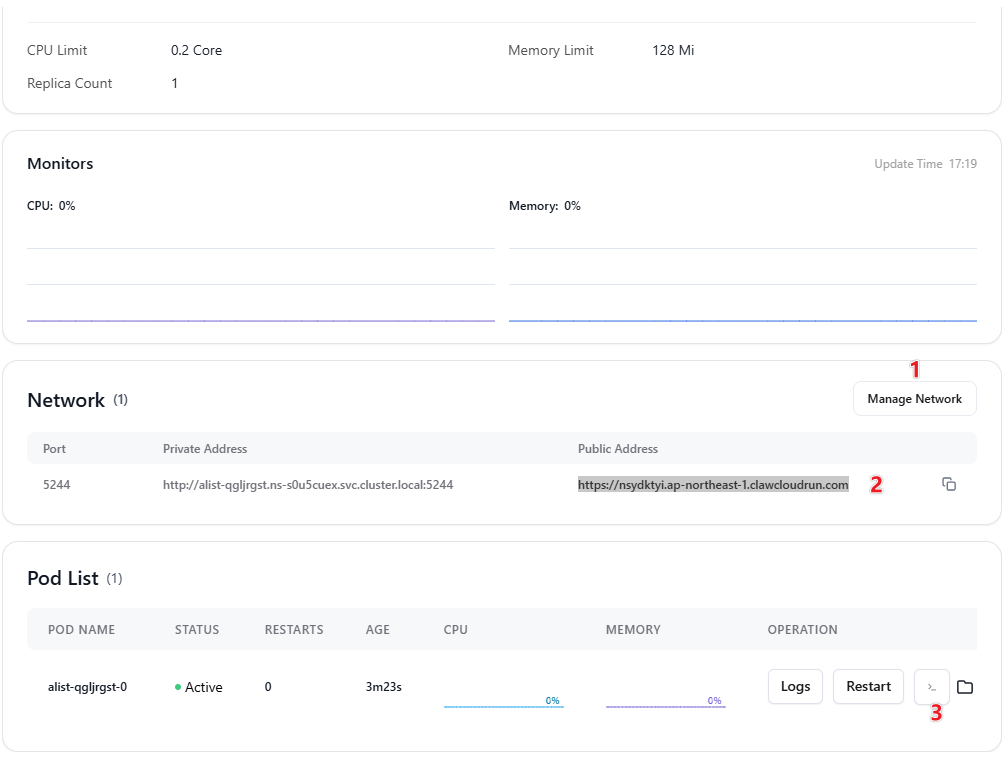This screenshot has width=1008, height=763.
Task: Click the Manage Network button
Action: (914, 399)
